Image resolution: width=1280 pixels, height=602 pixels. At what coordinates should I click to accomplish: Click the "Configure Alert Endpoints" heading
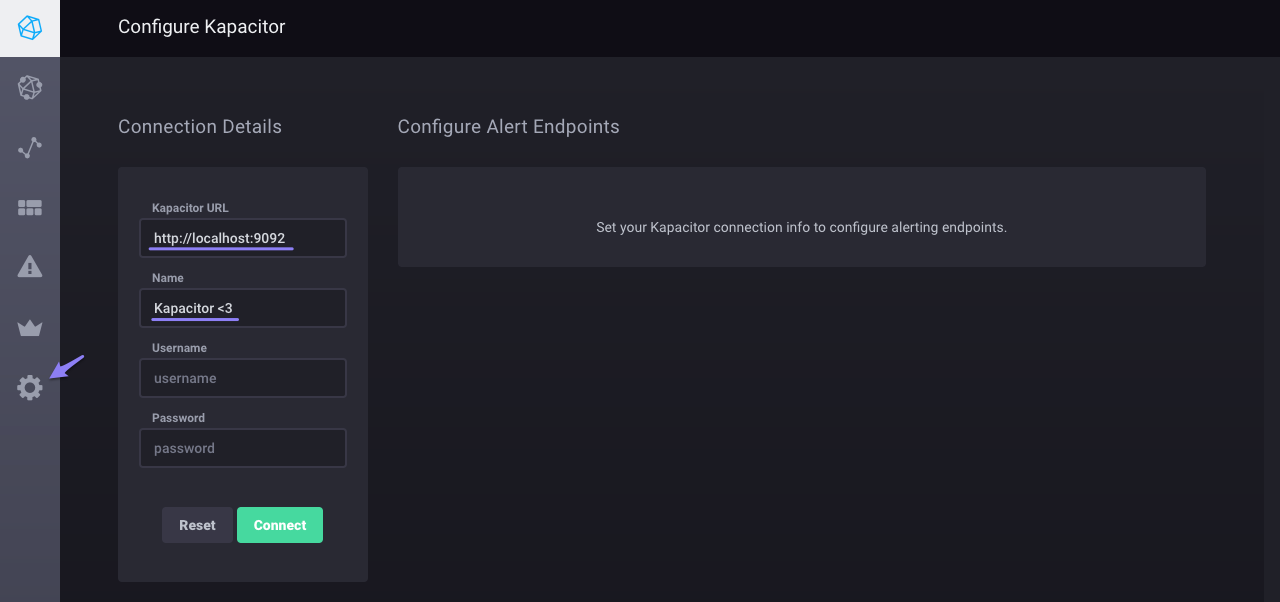pyautogui.click(x=508, y=127)
